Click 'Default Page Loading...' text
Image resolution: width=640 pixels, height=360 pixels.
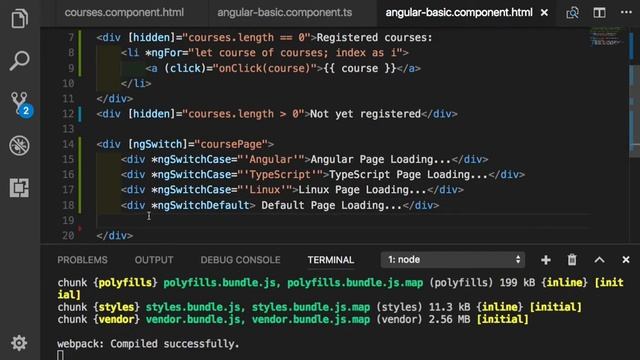pyautogui.click(x=332, y=205)
